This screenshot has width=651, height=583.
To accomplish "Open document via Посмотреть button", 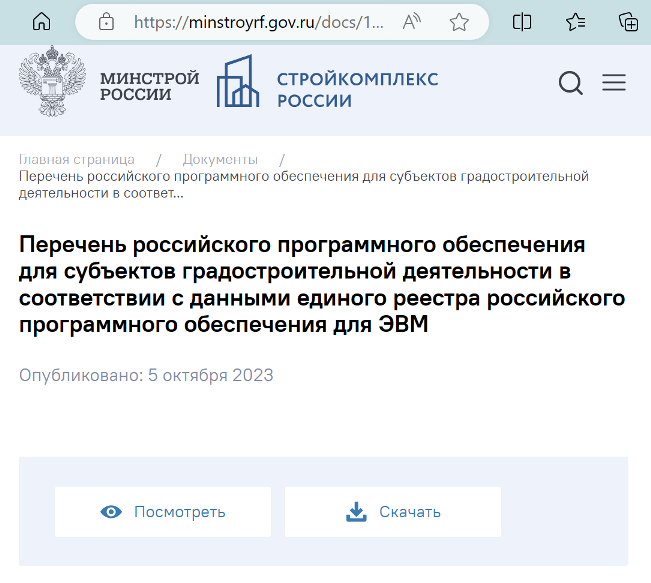I will (163, 512).
